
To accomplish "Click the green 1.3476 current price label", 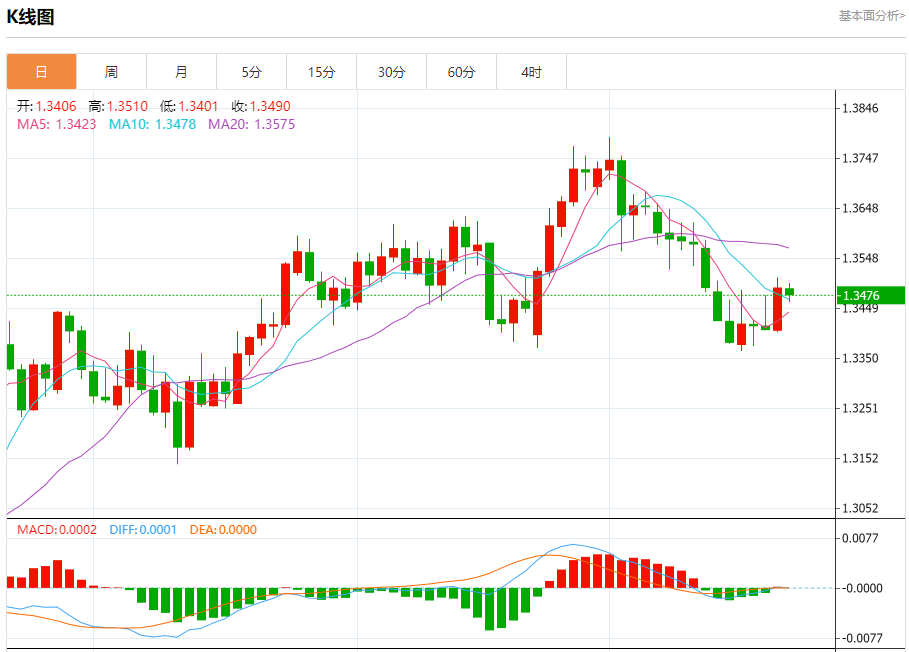I will pos(871,296).
